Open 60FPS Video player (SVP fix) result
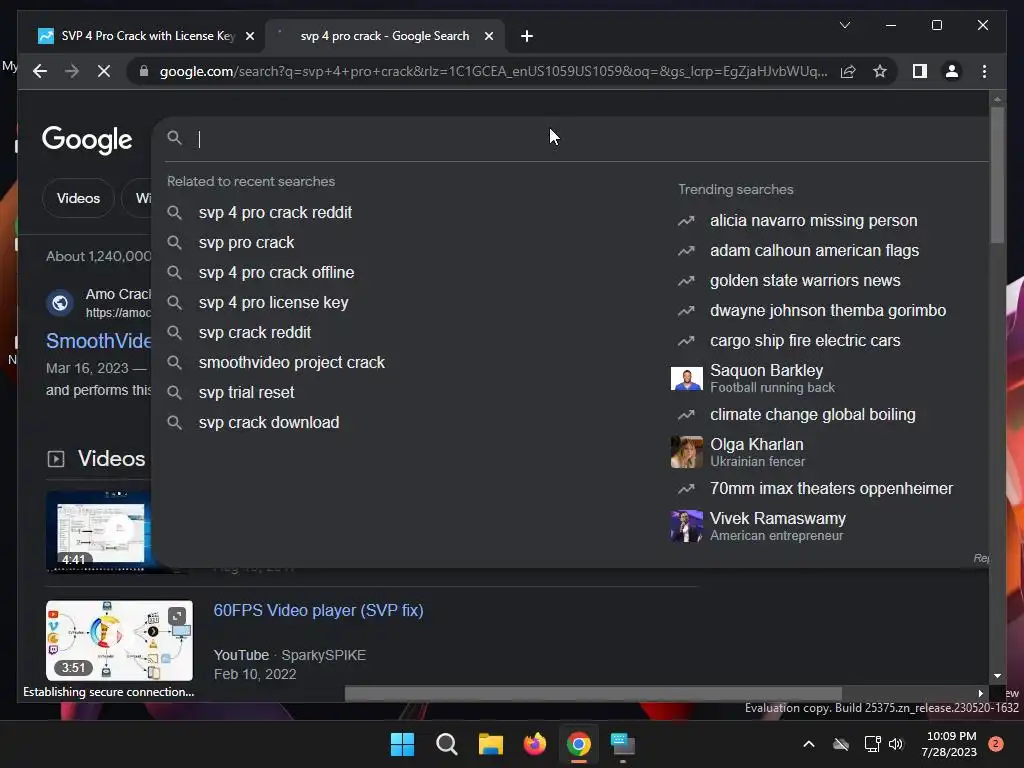1024x768 pixels. [x=318, y=610]
